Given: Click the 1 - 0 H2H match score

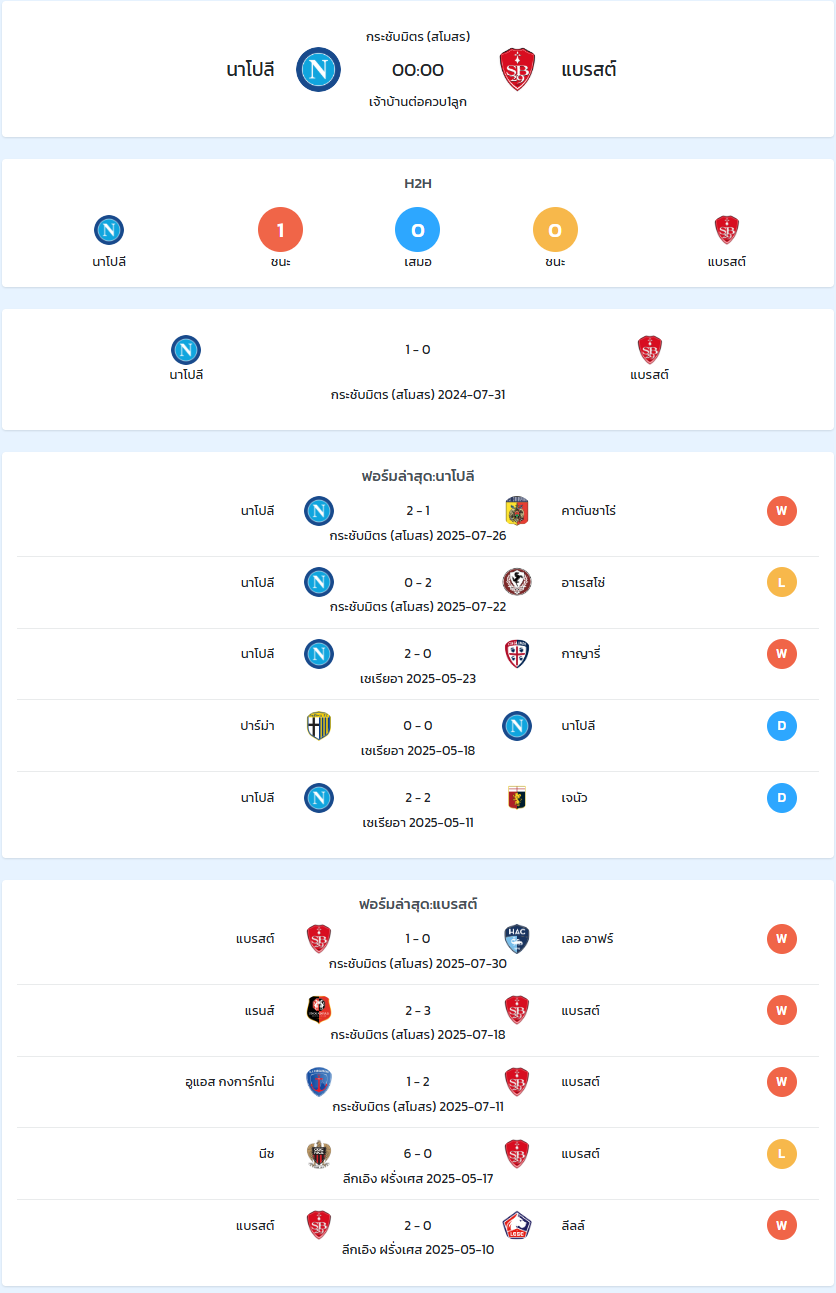Looking at the screenshot, I should [418, 349].
